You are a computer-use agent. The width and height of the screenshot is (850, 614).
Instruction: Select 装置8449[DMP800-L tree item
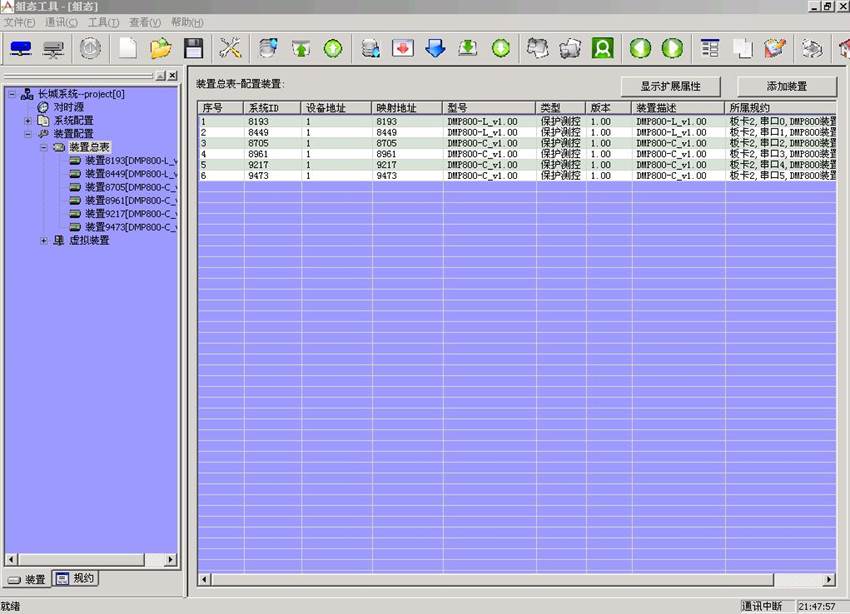click(131, 173)
